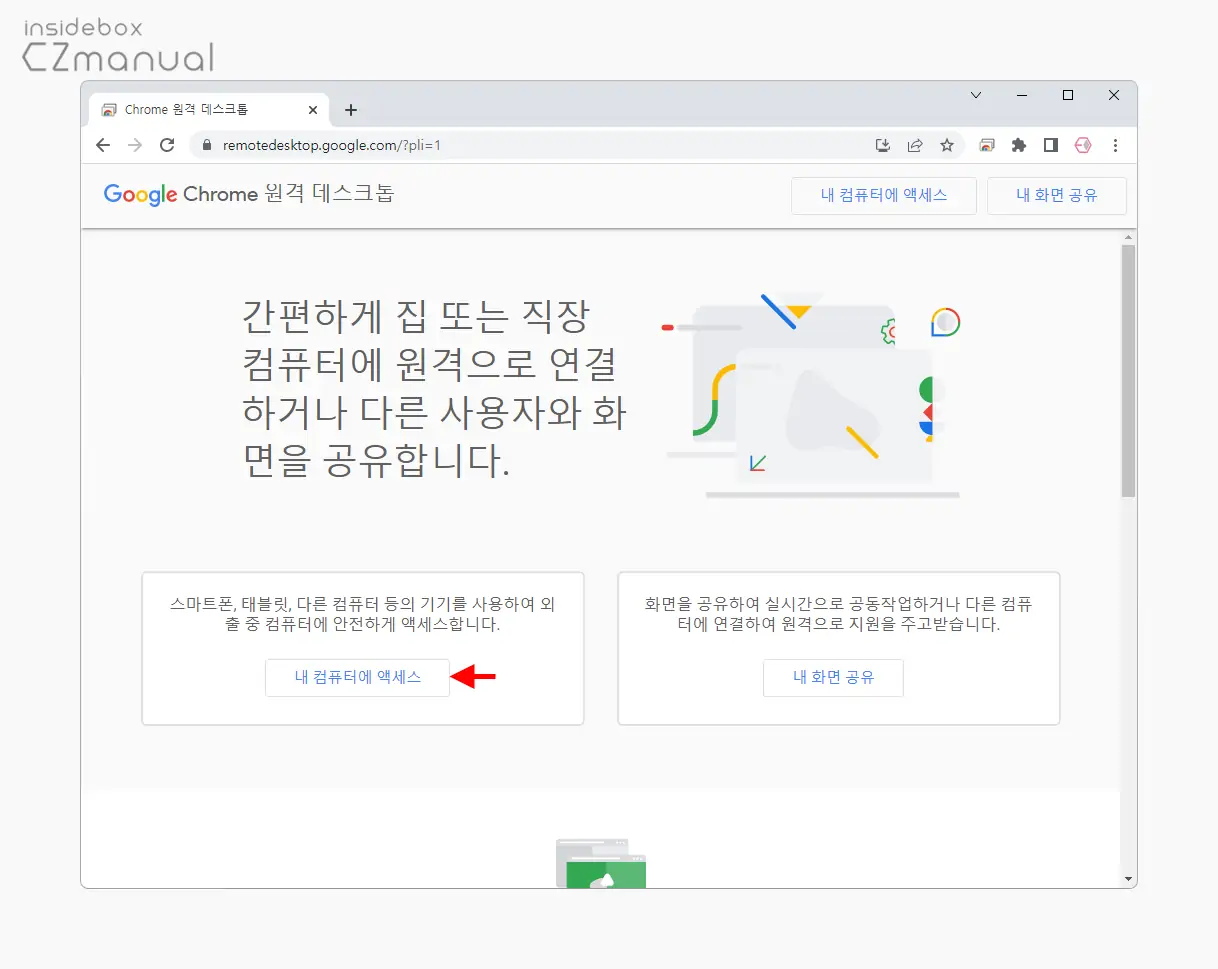Viewport: 1218px width, 969px height.
Task: Reload the page with refresh icon
Action: (x=167, y=145)
